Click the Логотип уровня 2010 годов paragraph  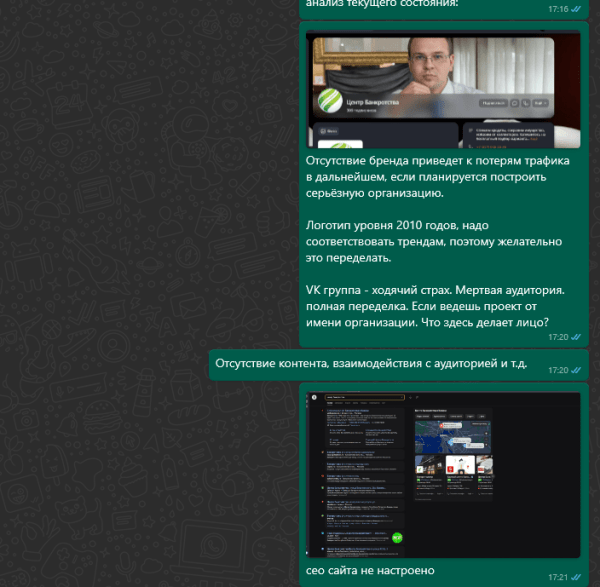click(x=433, y=242)
